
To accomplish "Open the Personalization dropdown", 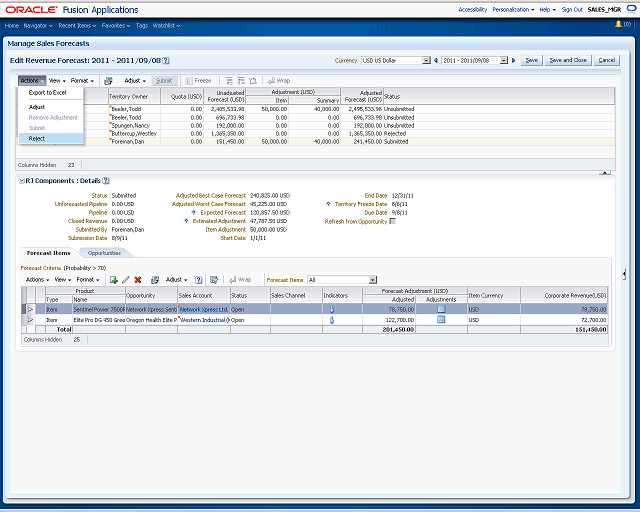I will [x=513, y=9].
